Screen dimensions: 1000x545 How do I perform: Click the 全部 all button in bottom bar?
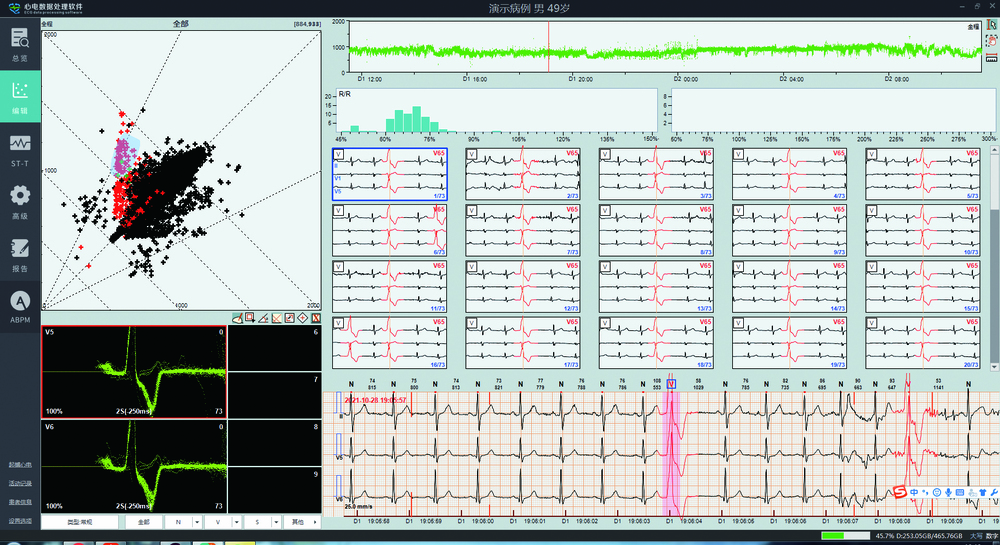pyautogui.click(x=143, y=522)
